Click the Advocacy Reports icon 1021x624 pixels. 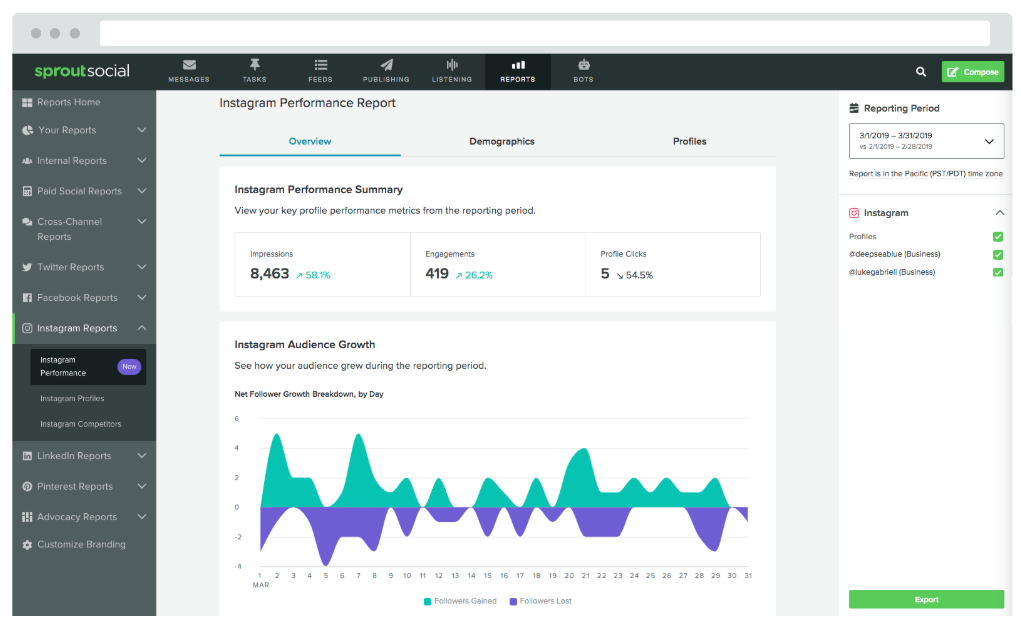(27, 517)
